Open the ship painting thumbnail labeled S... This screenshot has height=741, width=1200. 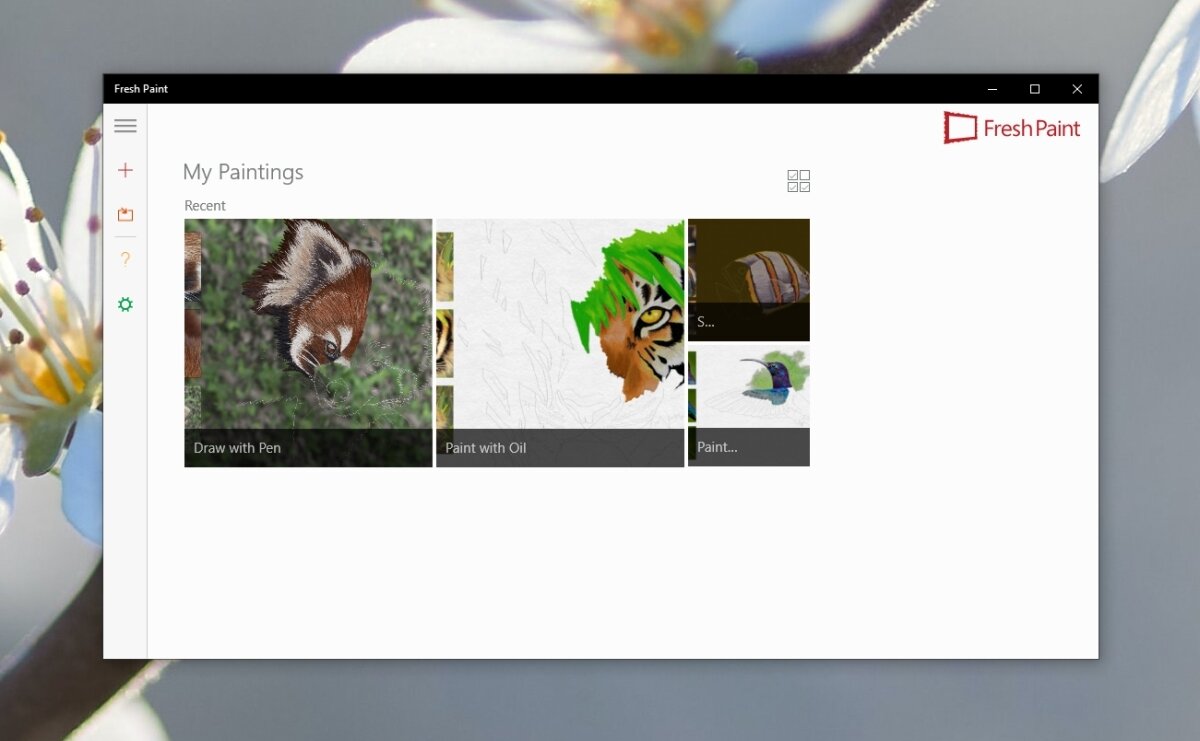[x=749, y=280]
